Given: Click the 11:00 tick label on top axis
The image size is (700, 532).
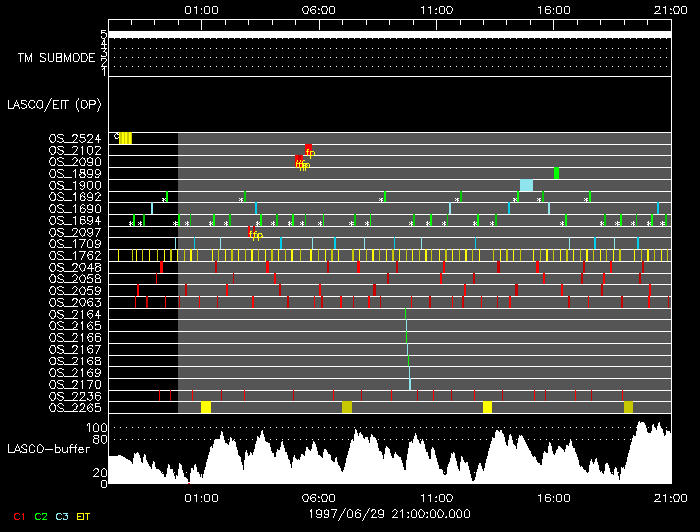Looking at the screenshot, I should coord(436,9).
